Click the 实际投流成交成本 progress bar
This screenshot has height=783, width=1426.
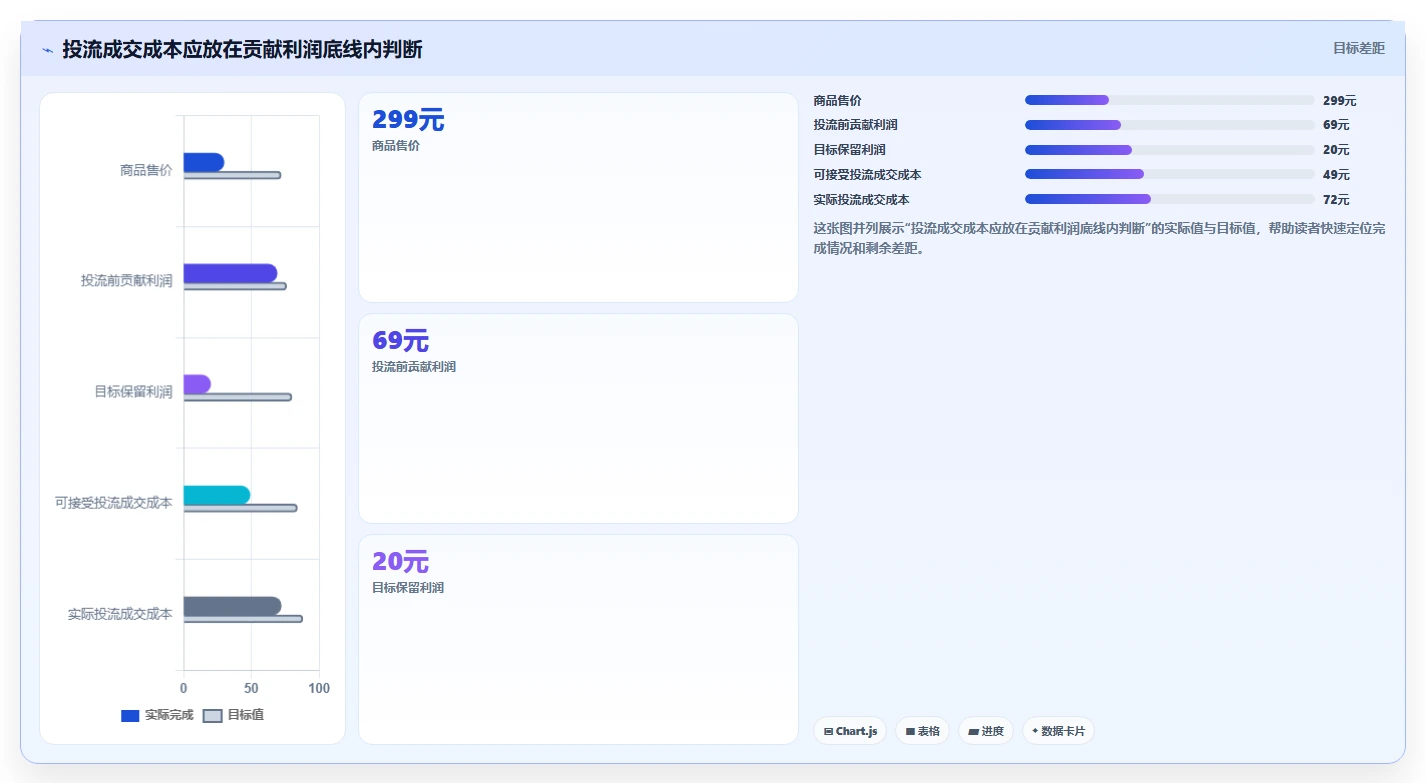click(x=1169, y=199)
